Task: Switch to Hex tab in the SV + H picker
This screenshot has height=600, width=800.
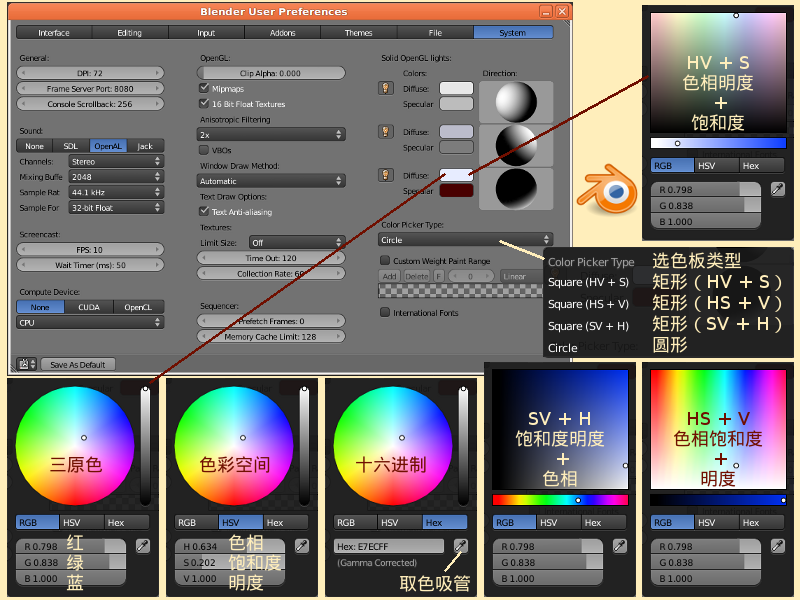Action: (x=604, y=522)
